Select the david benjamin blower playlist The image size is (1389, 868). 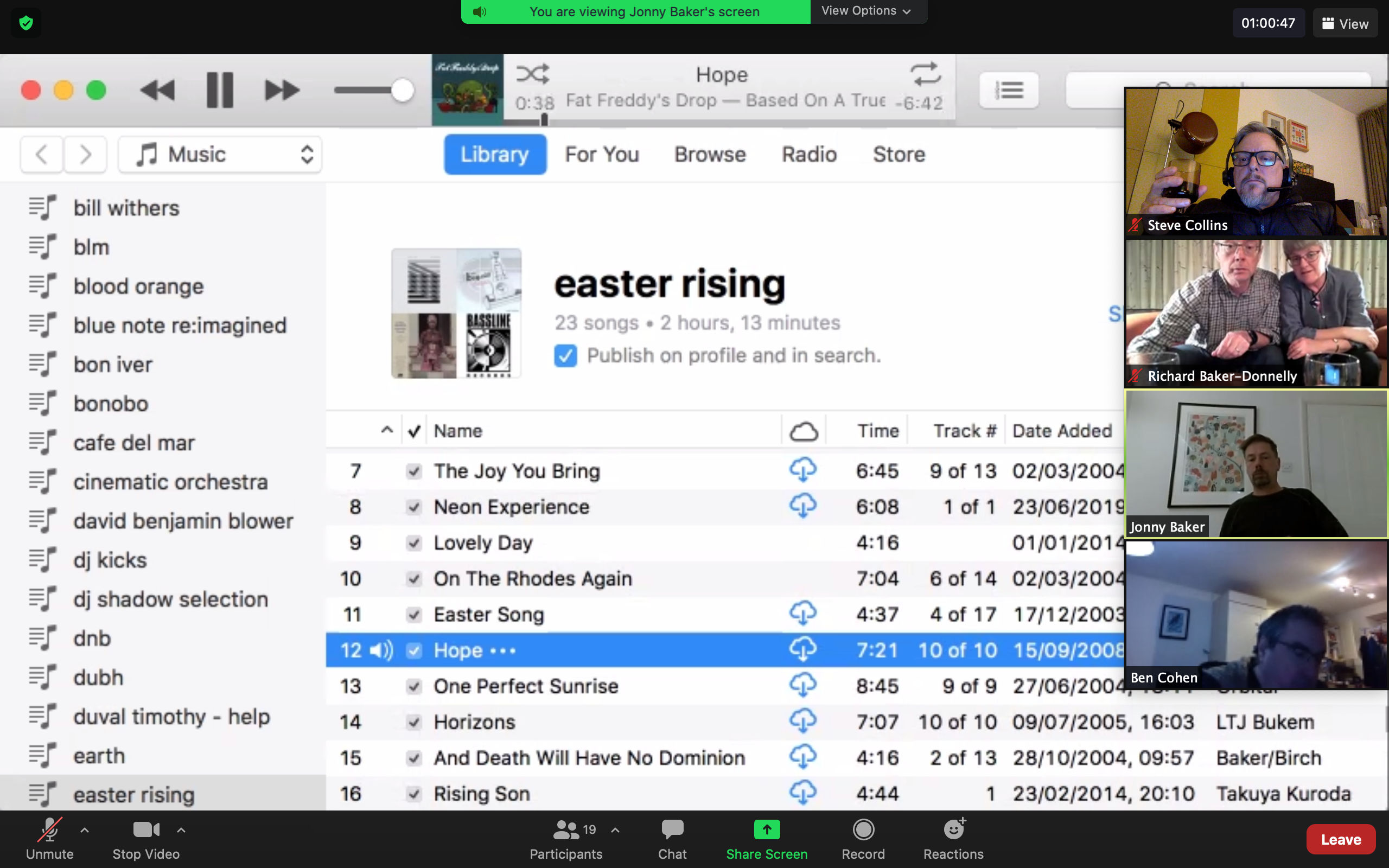tap(163, 521)
